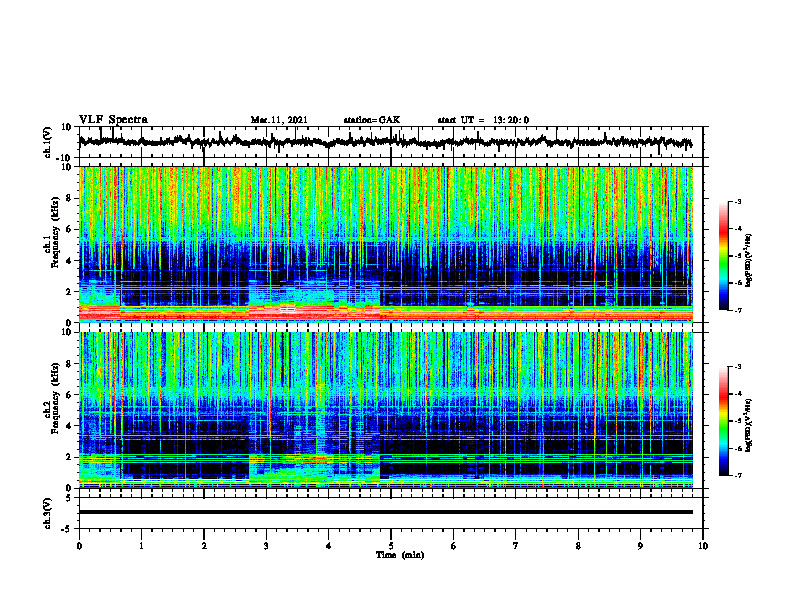
Task: Click the "ch.1(V)" waveform axis label
Action: [48, 142]
